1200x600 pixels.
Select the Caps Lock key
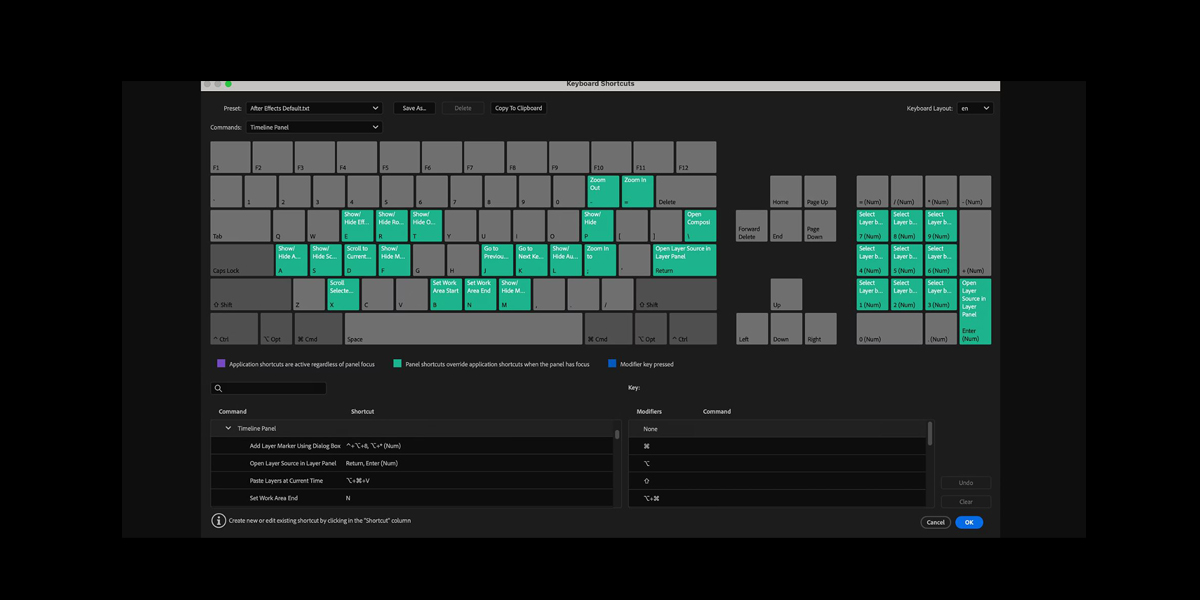coord(241,260)
